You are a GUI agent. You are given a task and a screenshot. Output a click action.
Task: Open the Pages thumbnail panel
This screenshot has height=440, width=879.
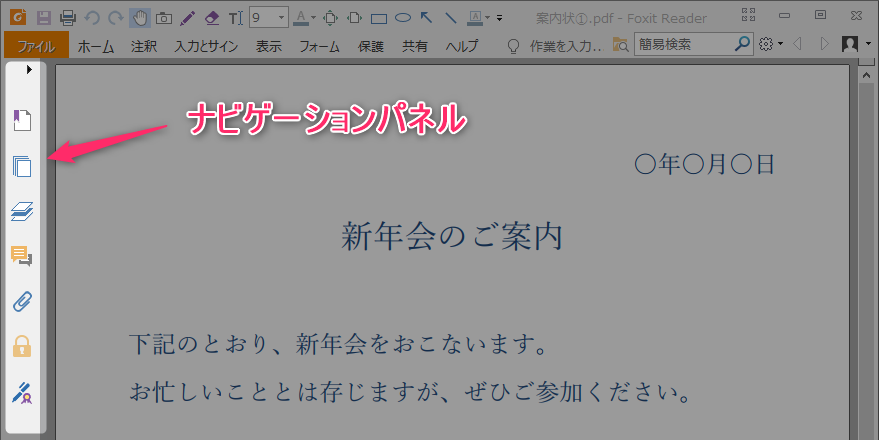[22, 166]
